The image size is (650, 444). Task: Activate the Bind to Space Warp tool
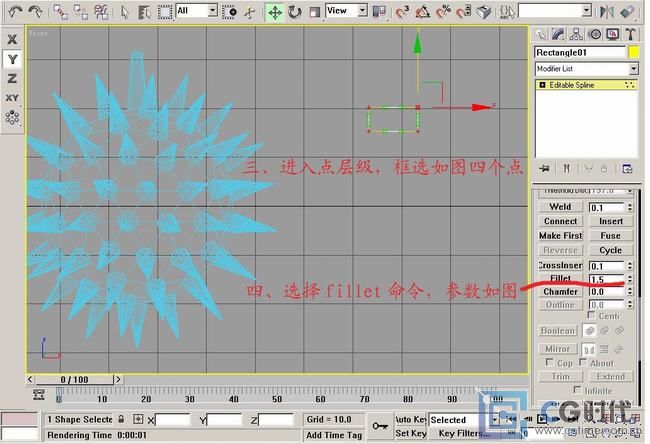[x=101, y=12]
